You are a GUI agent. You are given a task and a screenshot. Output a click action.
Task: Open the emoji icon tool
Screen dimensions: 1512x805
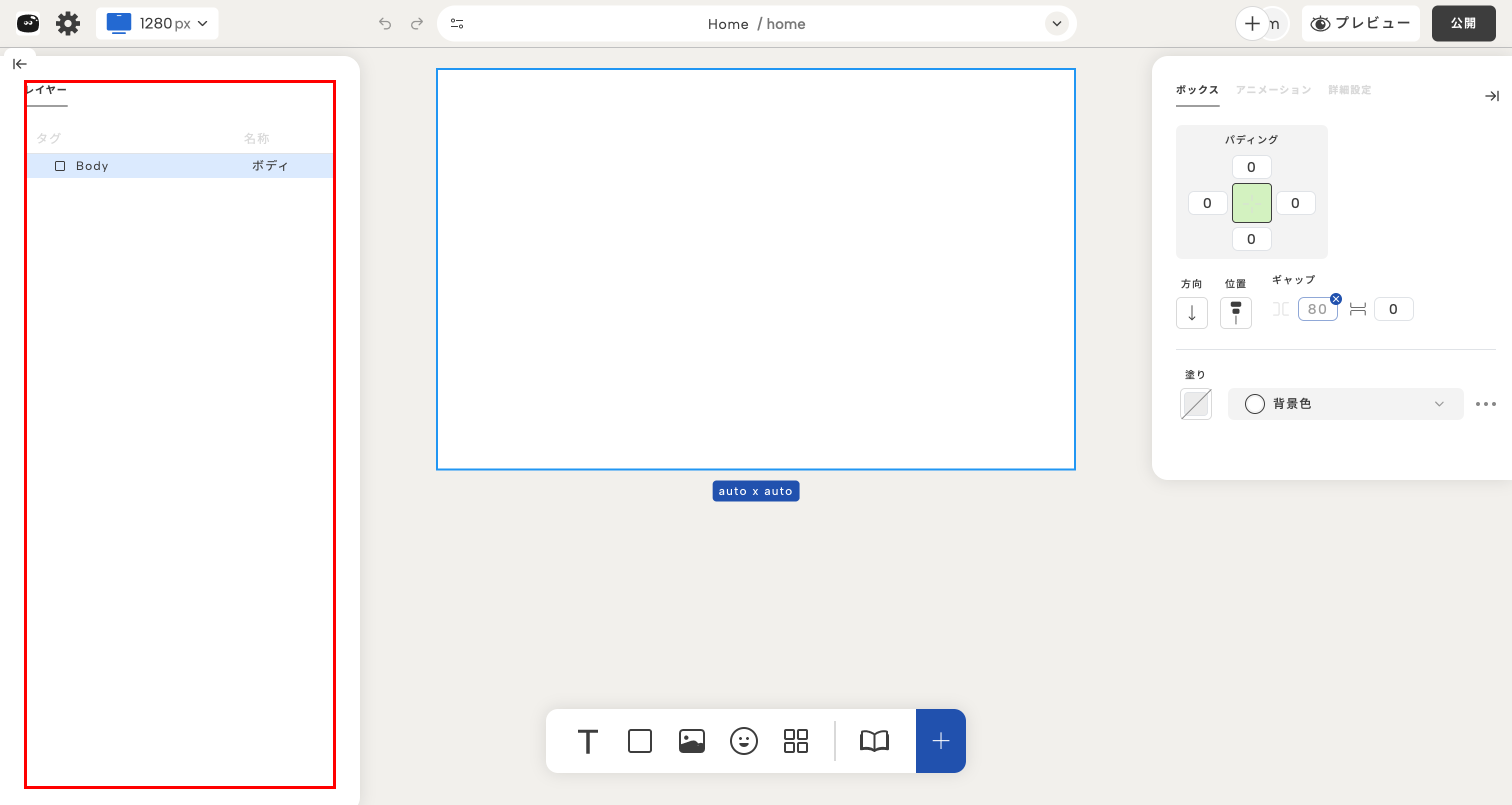[x=743, y=741]
